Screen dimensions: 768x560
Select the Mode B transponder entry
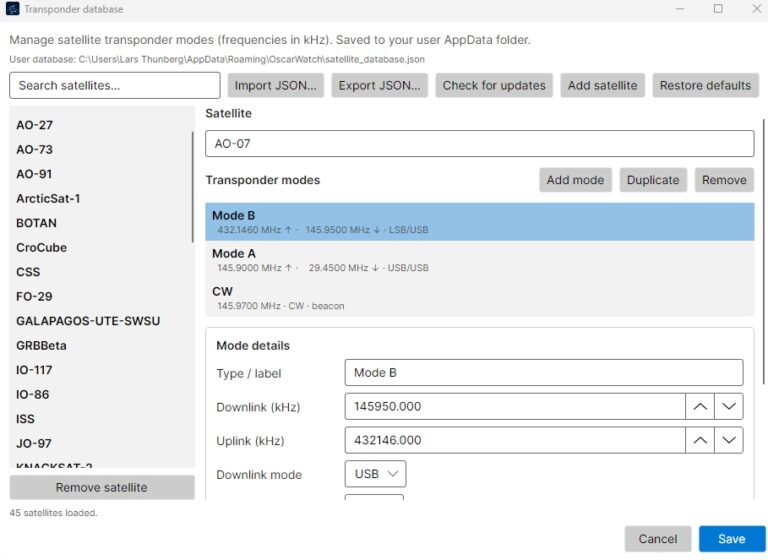click(480, 222)
